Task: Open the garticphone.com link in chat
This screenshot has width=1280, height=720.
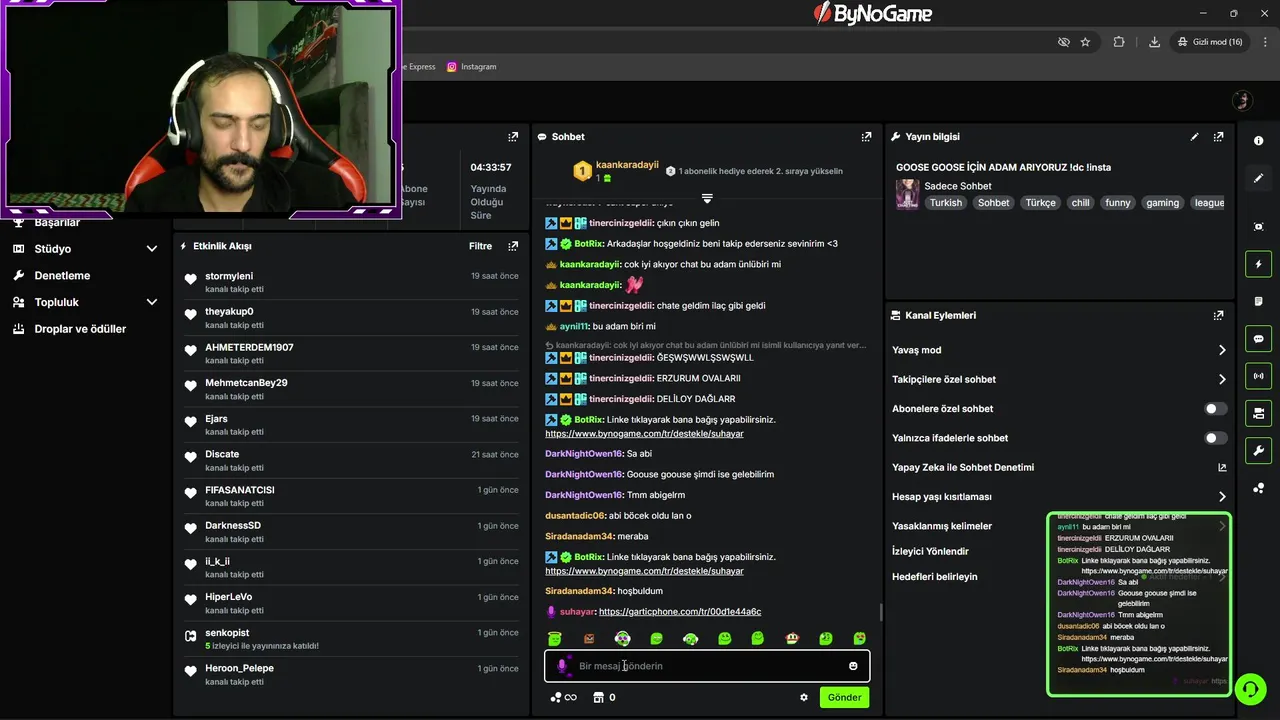Action: click(x=680, y=612)
